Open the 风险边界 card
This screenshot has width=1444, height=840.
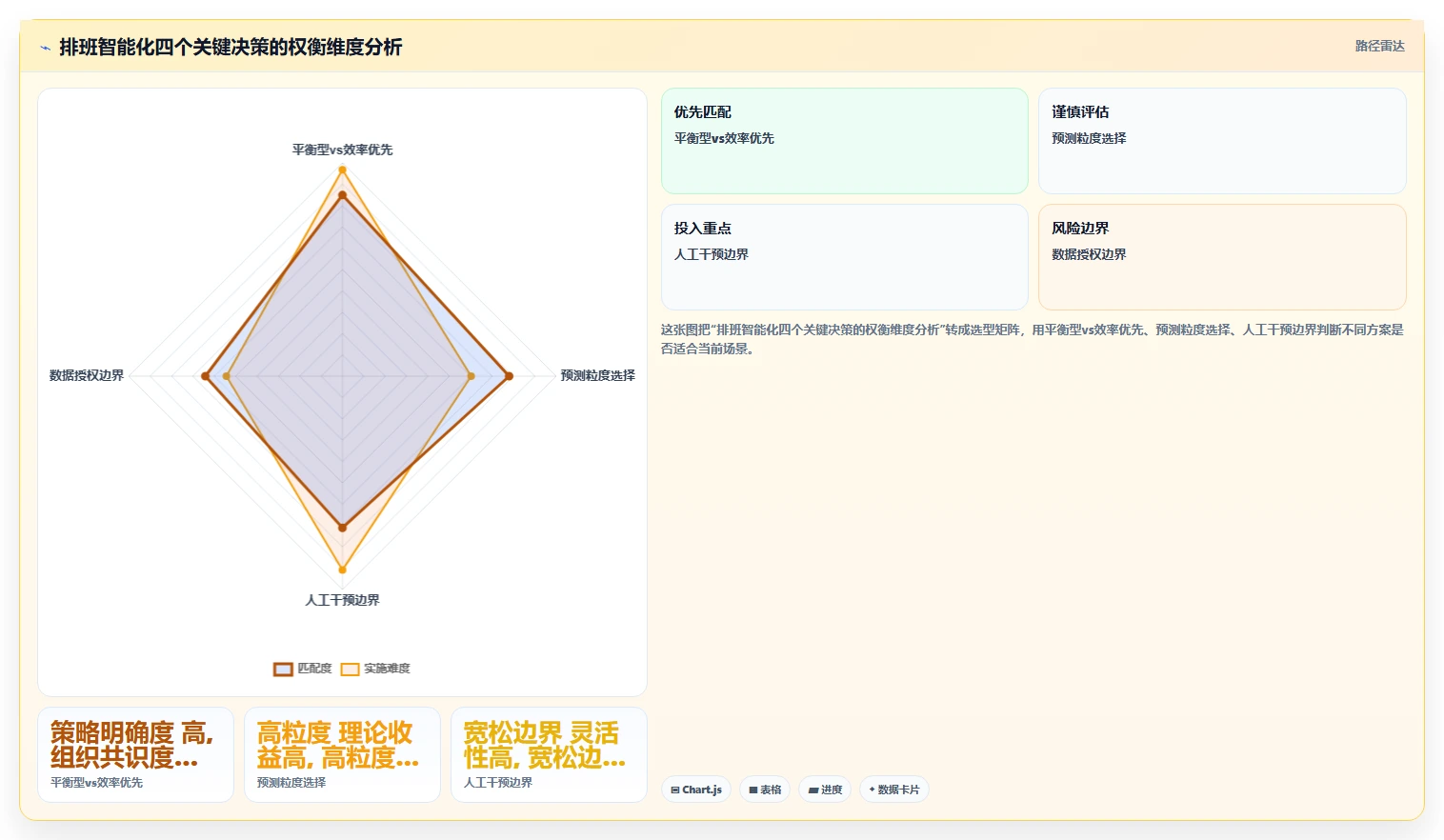pos(1222,257)
